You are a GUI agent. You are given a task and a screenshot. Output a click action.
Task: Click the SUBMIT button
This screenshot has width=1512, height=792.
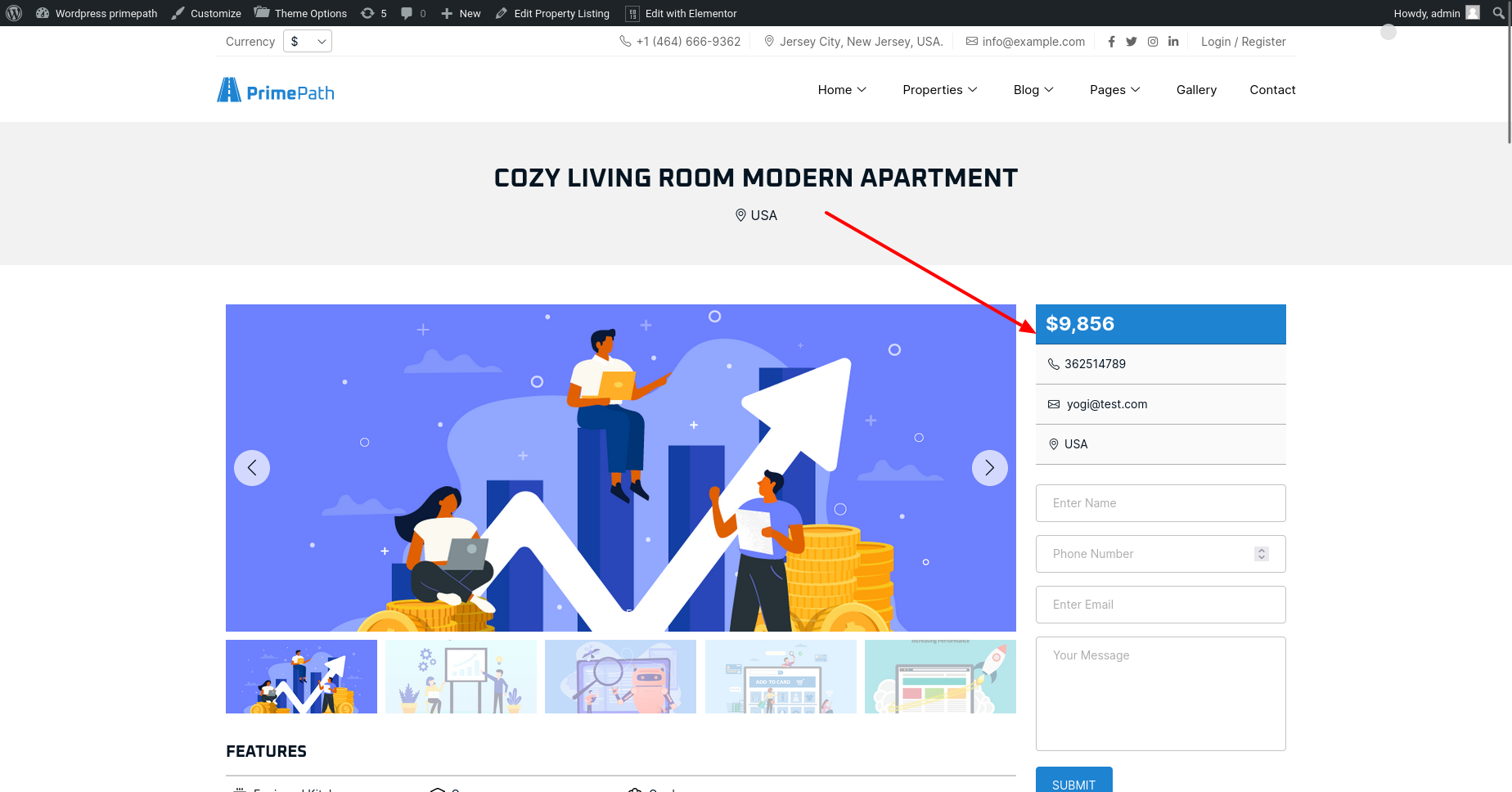click(x=1073, y=781)
